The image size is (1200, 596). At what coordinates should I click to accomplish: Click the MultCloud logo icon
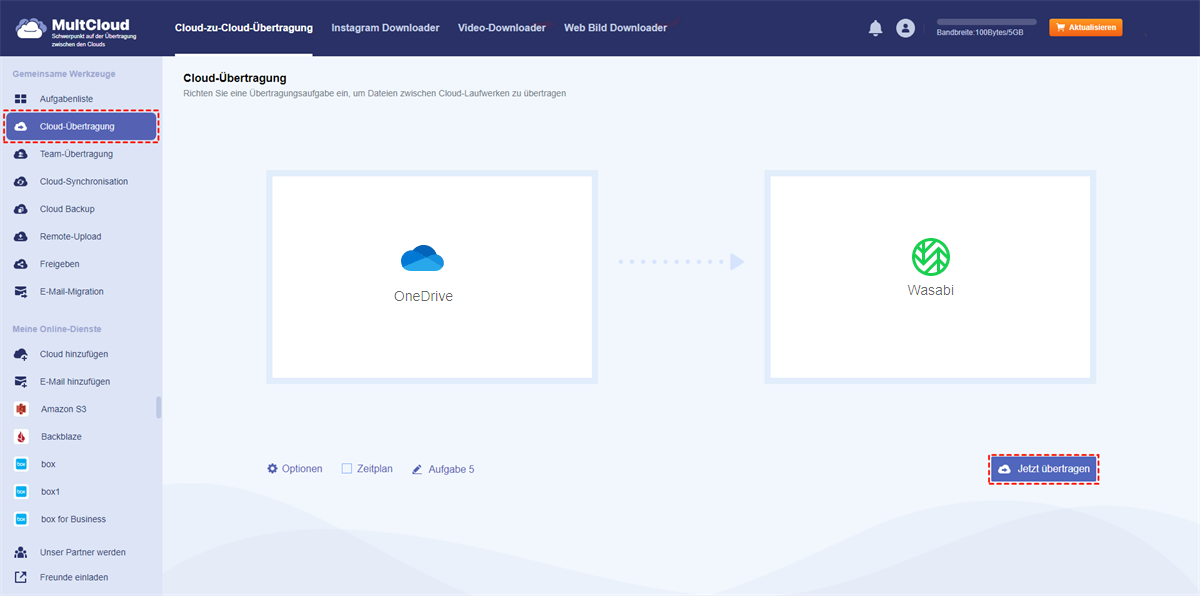coord(33,28)
